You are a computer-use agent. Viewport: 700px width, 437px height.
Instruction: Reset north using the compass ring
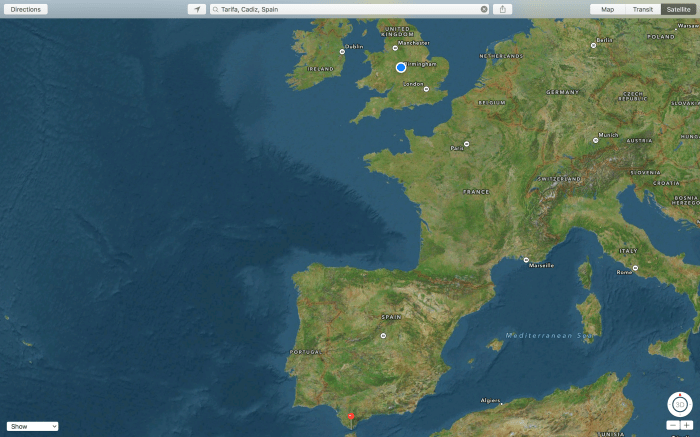pyautogui.click(x=680, y=394)
